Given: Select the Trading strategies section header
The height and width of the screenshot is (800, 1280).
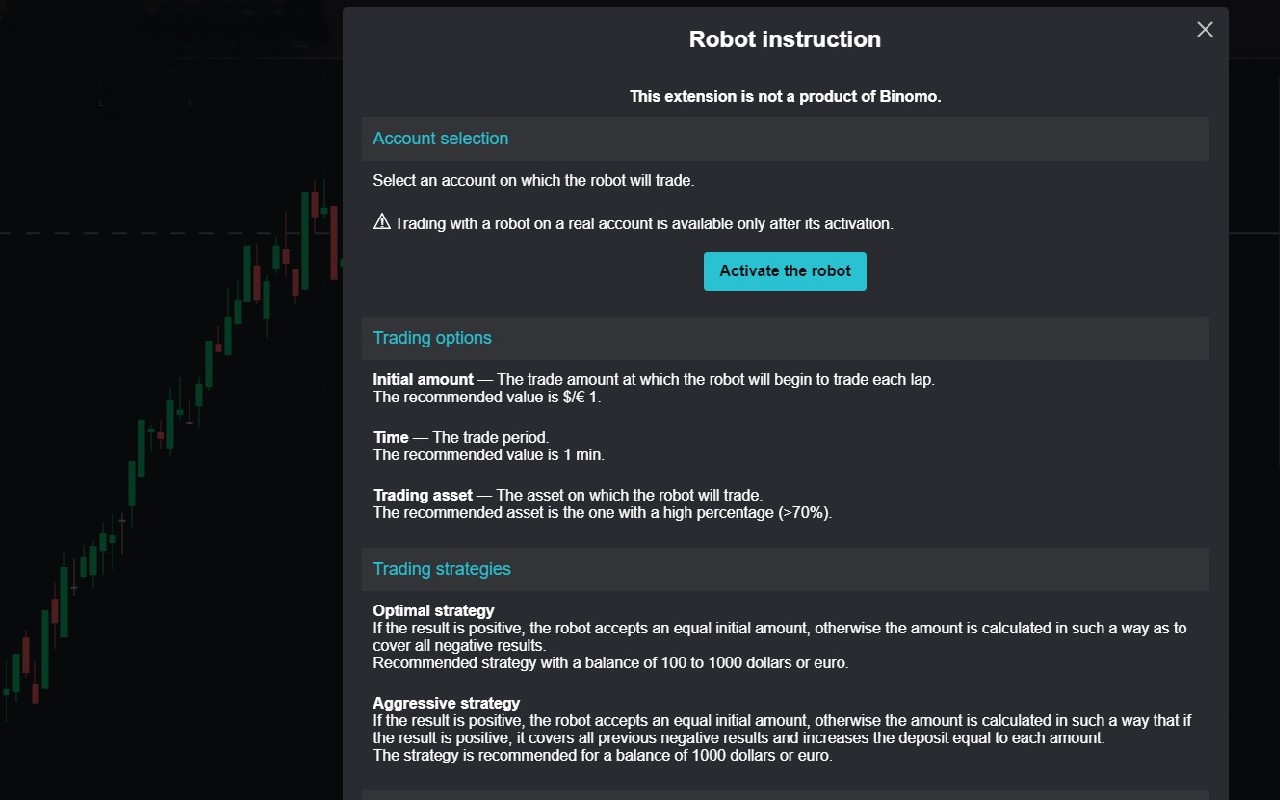Looking at the screenshot, I should point(785,569).
